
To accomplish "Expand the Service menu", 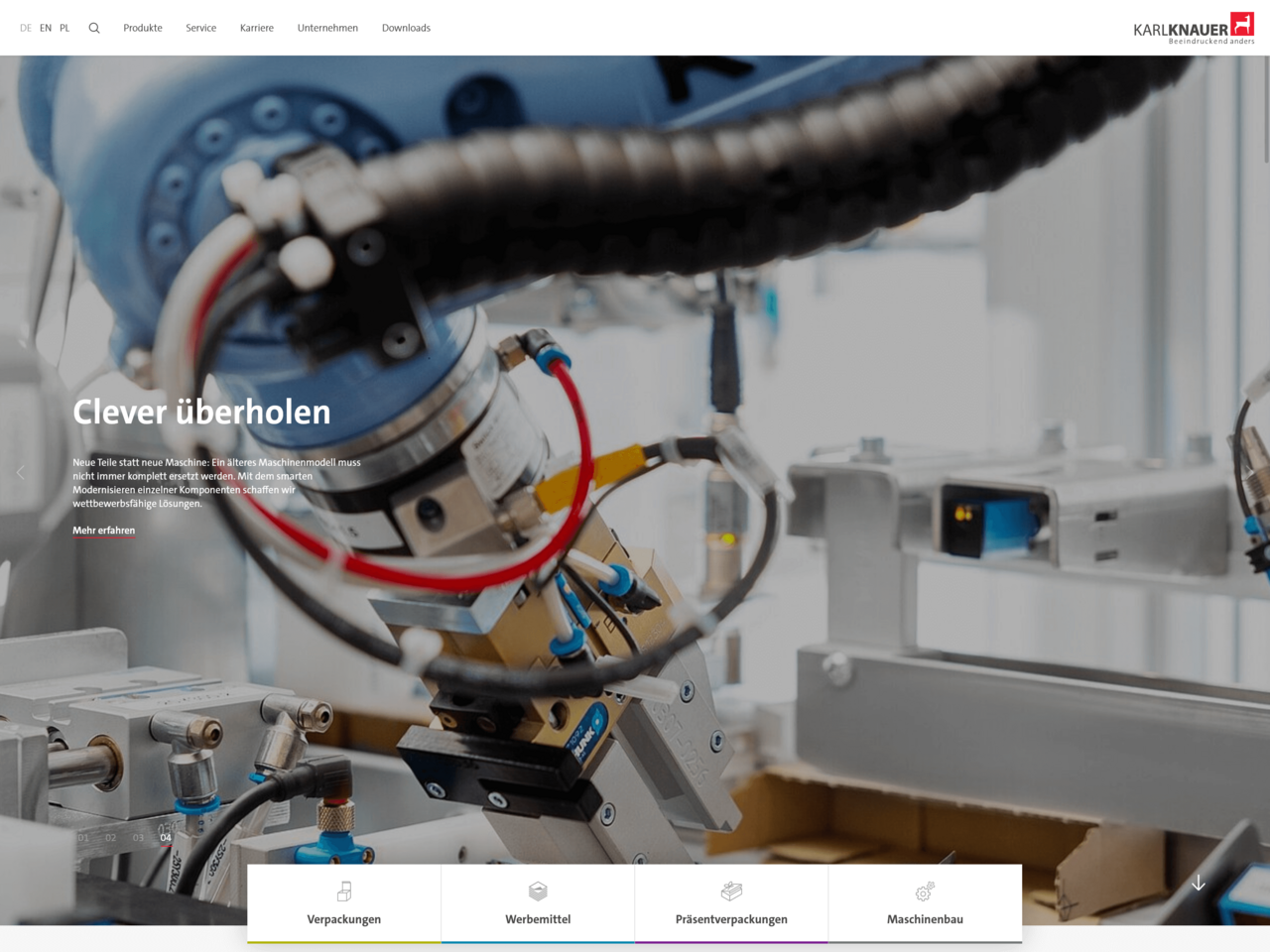I will [x=201, y=28].
